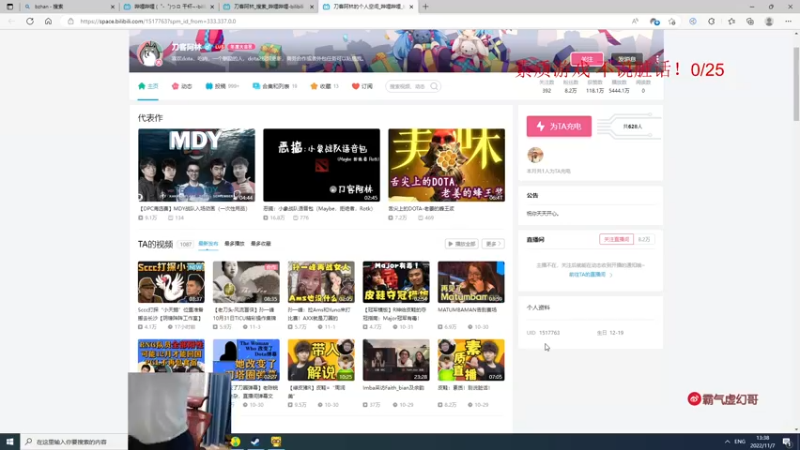Switch to the second 哔哩哔哩 browser tab
800x450 pixels.
[x=170, y=7]
